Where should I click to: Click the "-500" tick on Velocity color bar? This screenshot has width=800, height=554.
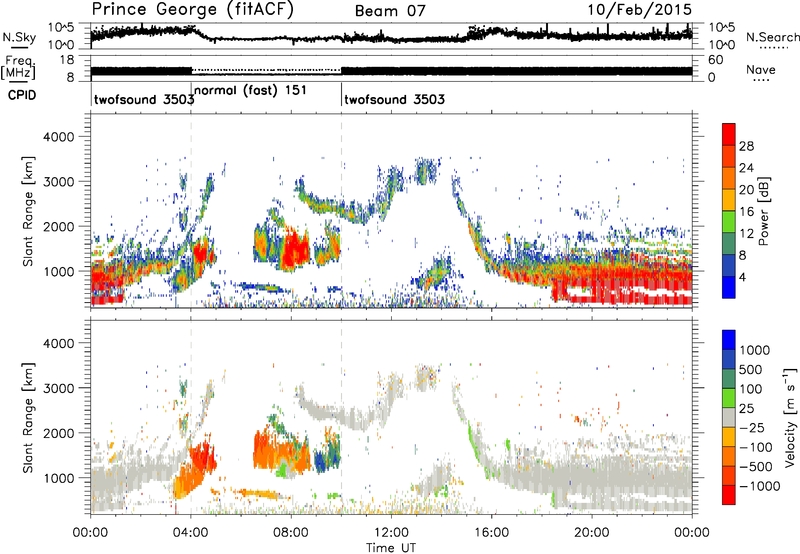click(x=756, y=466)
